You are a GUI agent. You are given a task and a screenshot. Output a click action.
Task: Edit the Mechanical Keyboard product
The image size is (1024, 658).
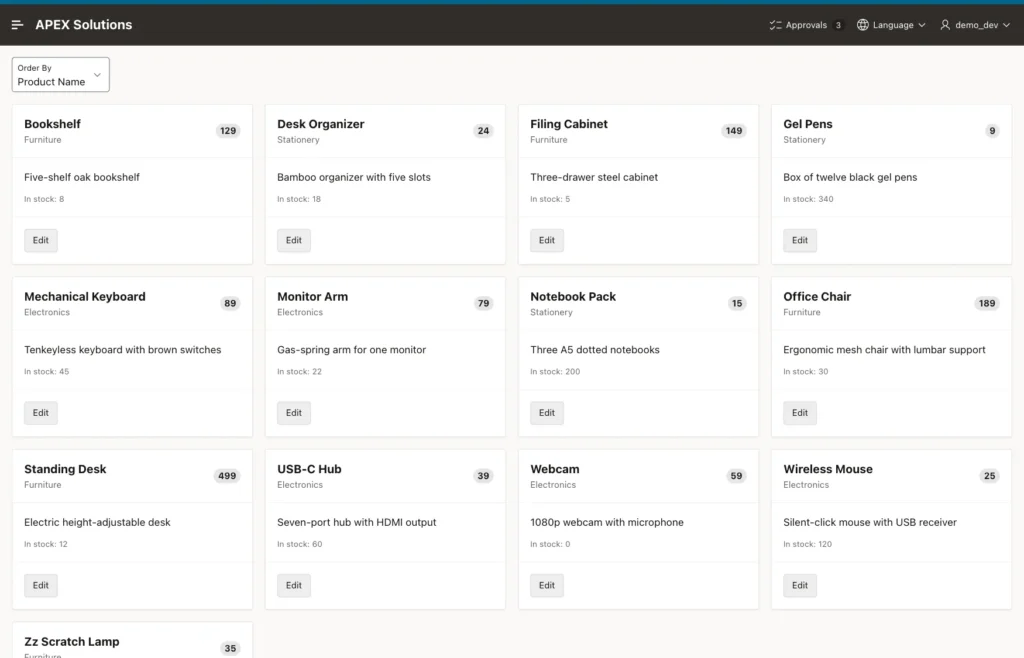(x=40, y=413)
